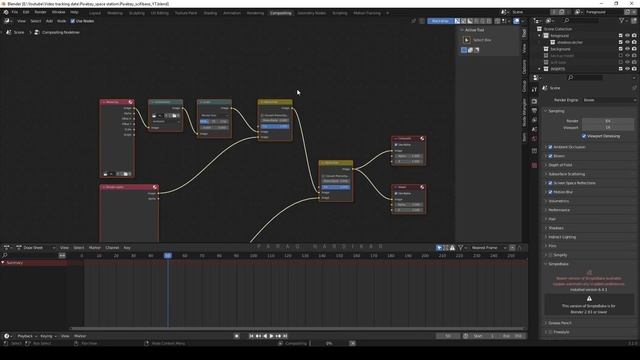Viewport: 640px width, 360px height.
Task: Toggle the Ambient Occlusion checkbox
Action: point(550,147)
